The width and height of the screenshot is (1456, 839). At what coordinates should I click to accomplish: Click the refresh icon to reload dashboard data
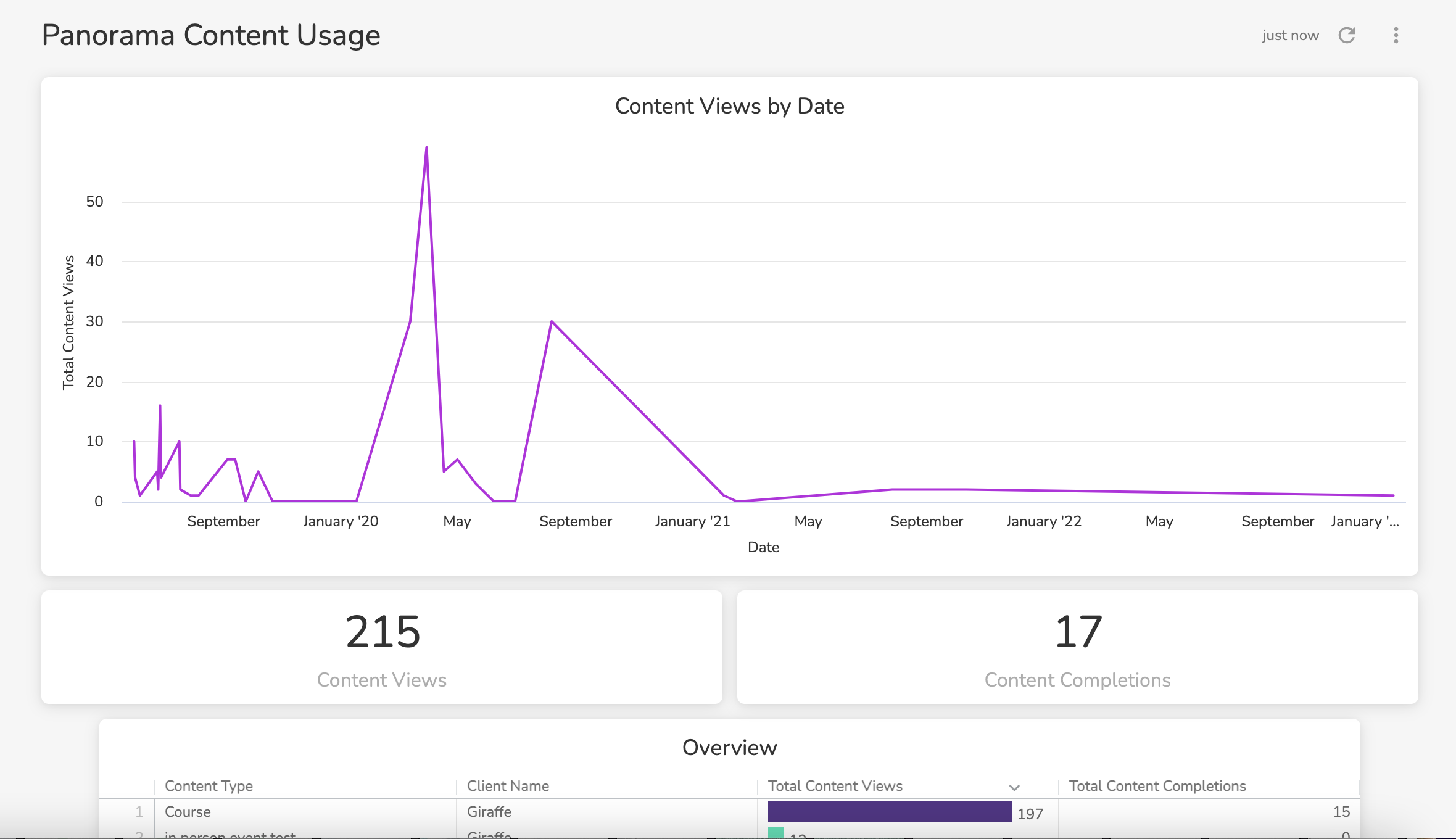(1348, 35)
